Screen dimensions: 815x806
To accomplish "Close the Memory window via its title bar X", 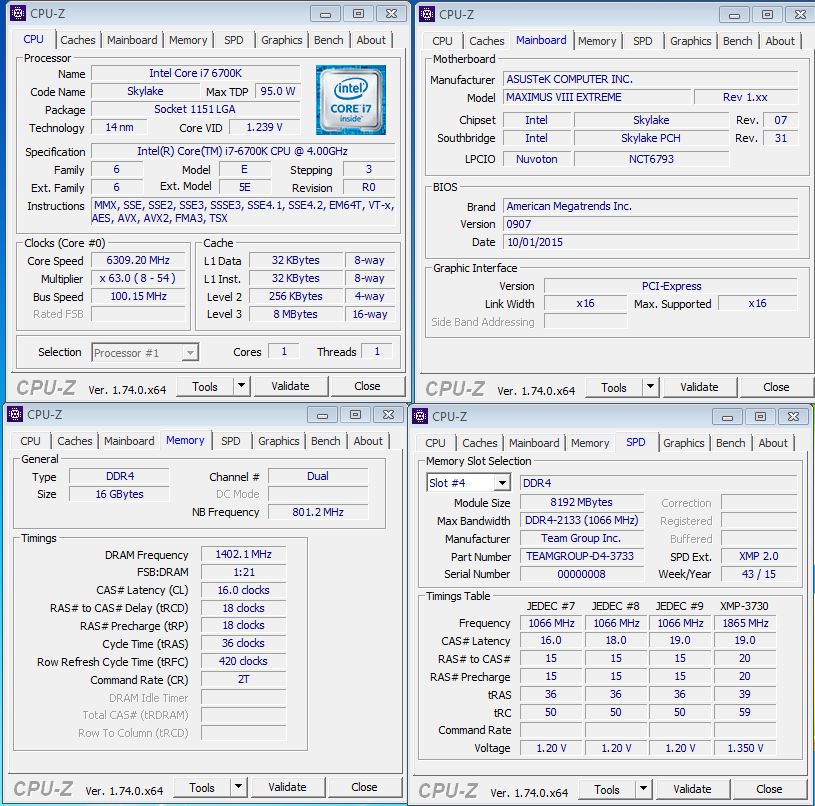I will click(388, 415).
